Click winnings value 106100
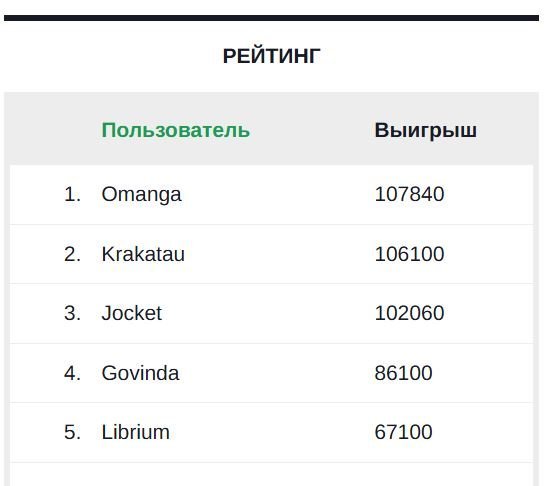 (x=409, y=254)
